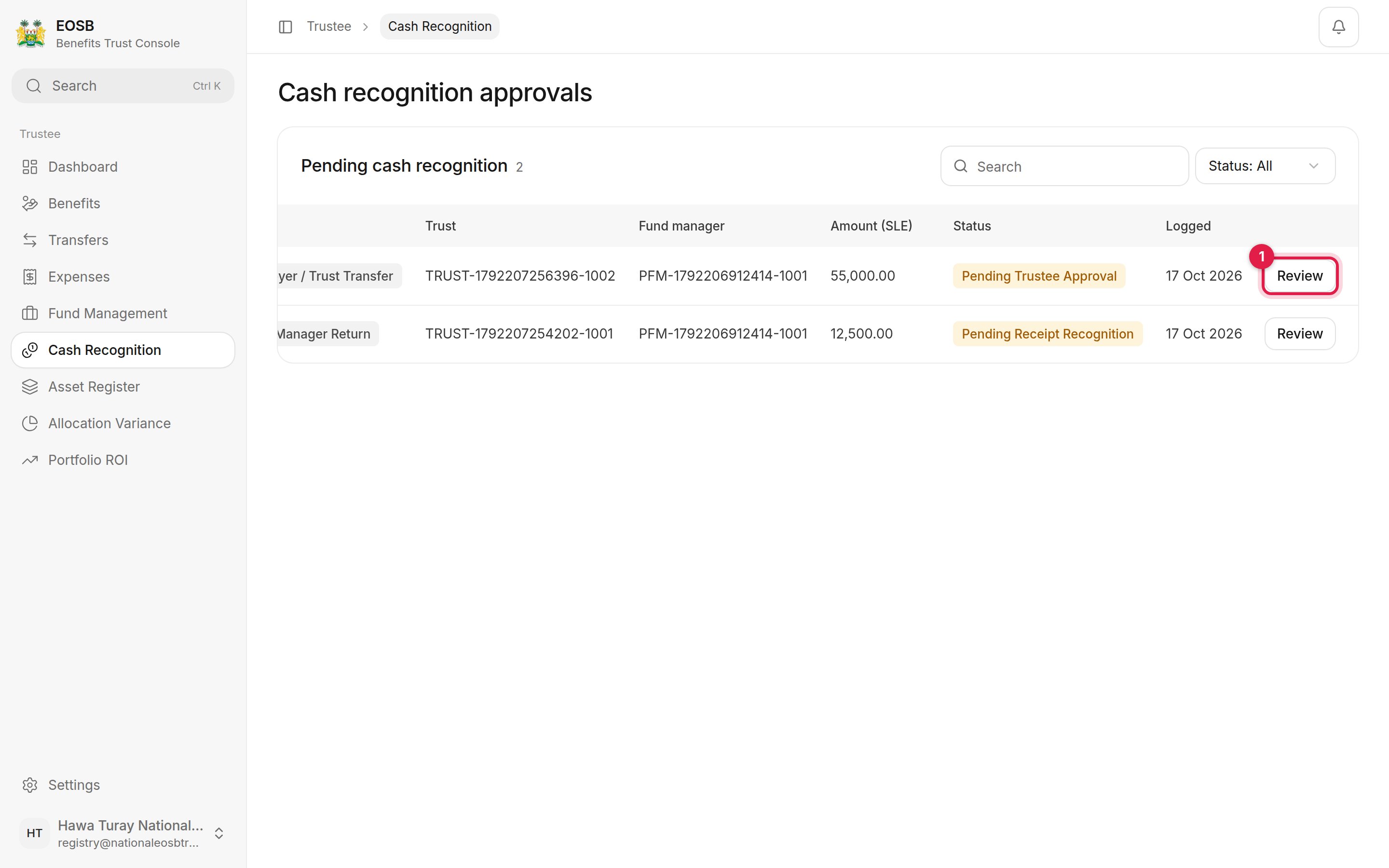Toggle the sidebar panel icon
1389x868 pixels.
click(285, 27)
